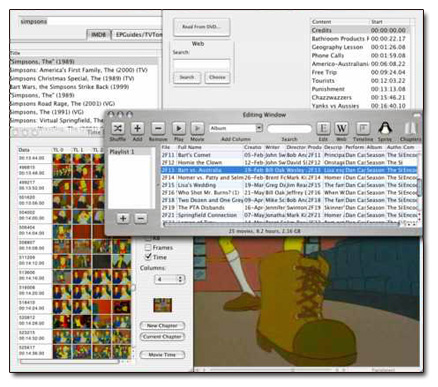Switch to the IMDB tab
The image size is (438, 387).
98,35
